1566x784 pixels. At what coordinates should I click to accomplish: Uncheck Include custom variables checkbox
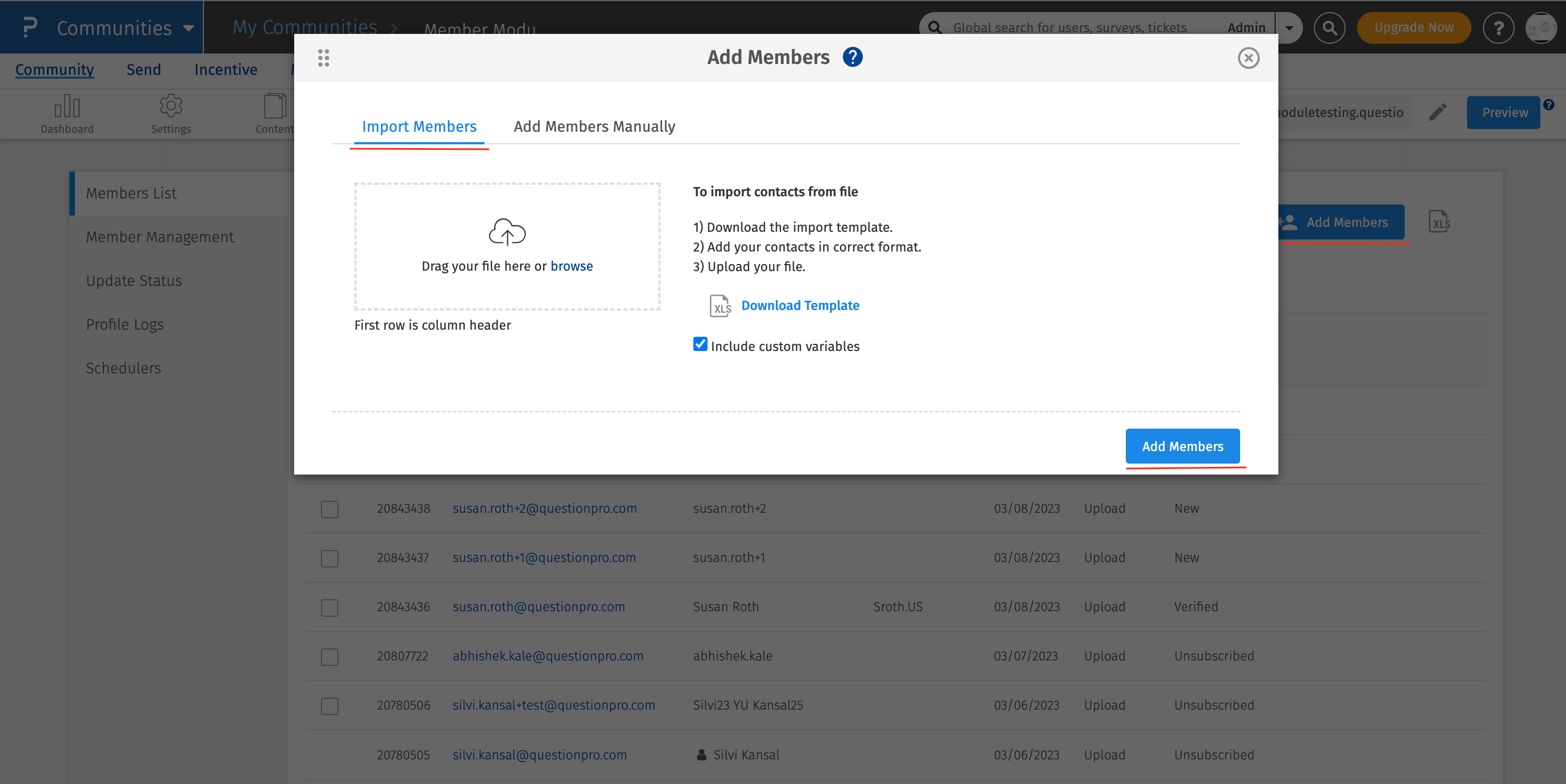click(700, 344)
